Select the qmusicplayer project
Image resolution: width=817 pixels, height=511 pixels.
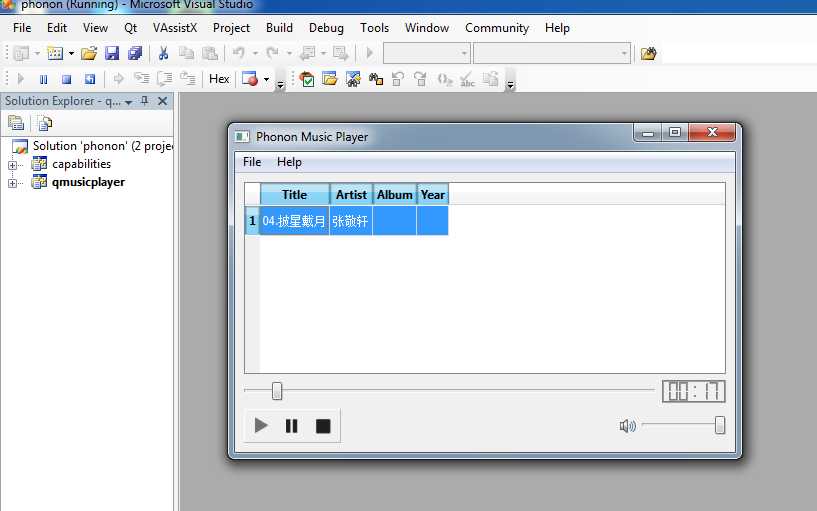click(x=88, y=182)
